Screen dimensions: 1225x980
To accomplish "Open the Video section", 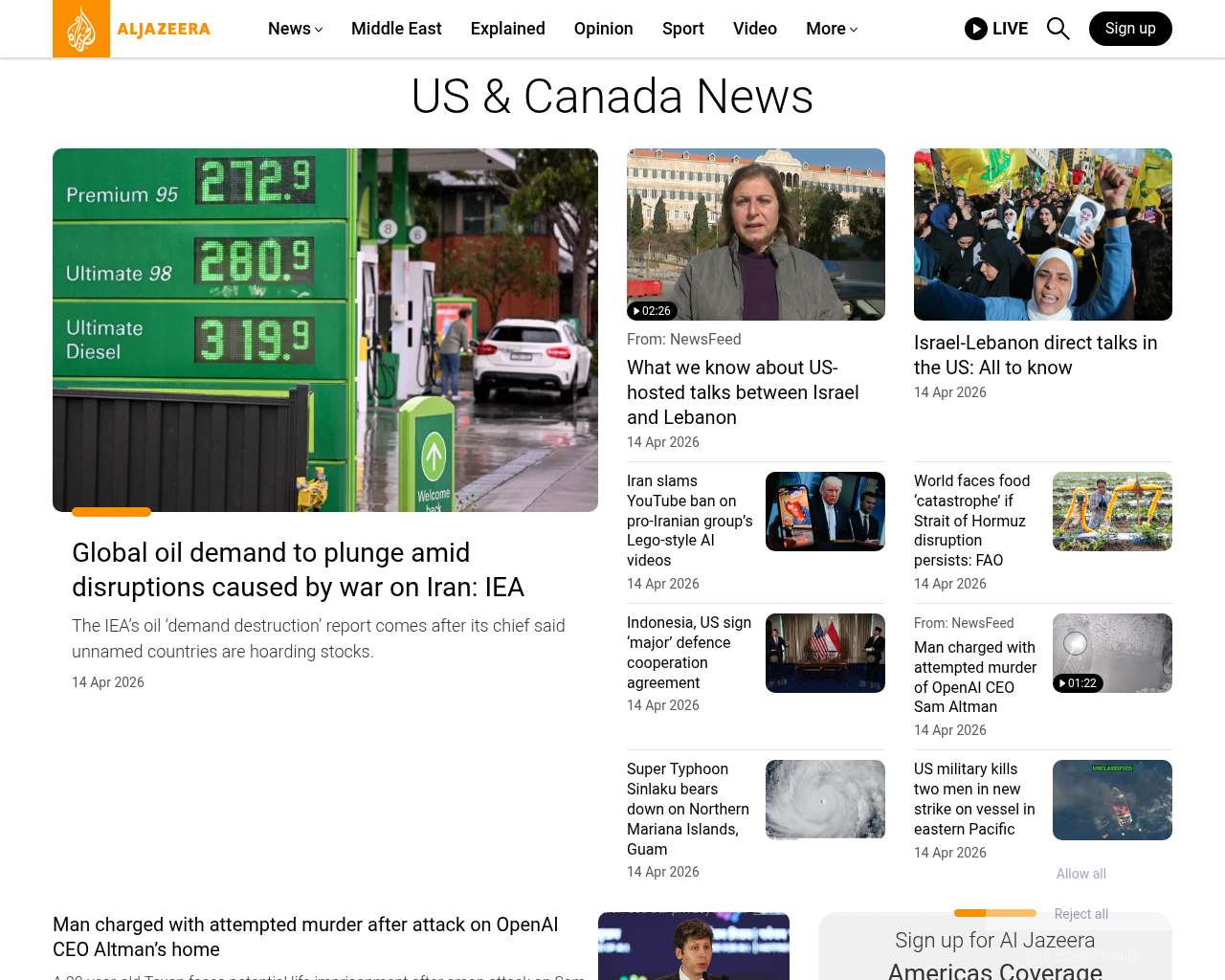I will pyautogui.click(x=755, y=29).
